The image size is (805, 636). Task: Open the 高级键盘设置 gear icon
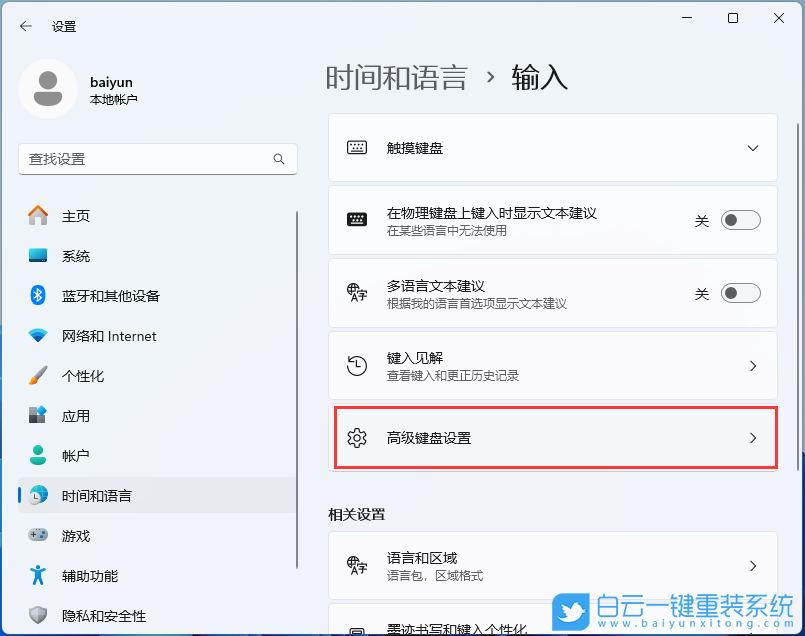pyautogui.click(x=357, y=438)
